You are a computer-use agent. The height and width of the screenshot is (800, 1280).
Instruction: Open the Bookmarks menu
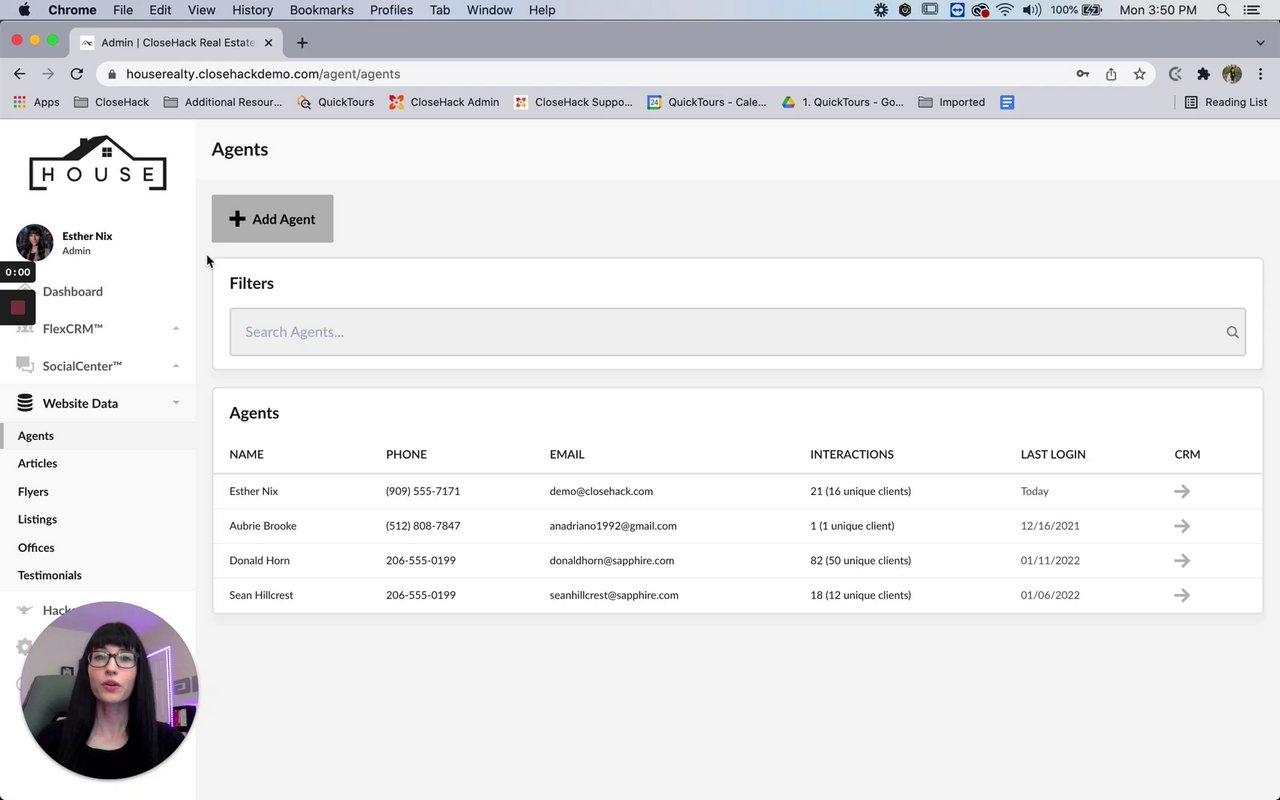tap(321, 10)
